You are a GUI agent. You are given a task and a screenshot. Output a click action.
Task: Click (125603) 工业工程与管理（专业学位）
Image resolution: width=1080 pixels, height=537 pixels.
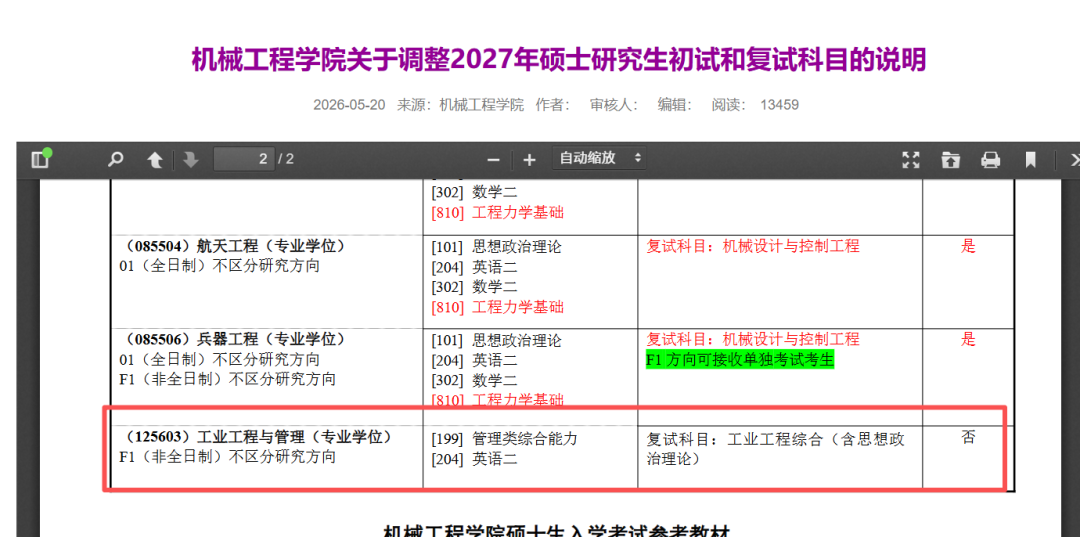(x=256, y=436)
